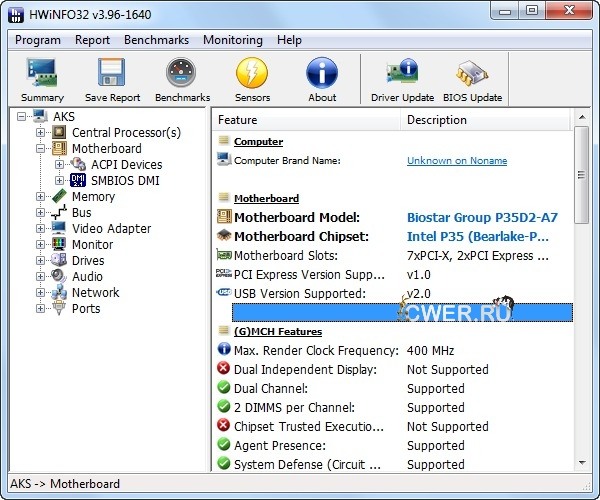Launch Benchmarks from the toolbar gauge icon

[182, 79]
